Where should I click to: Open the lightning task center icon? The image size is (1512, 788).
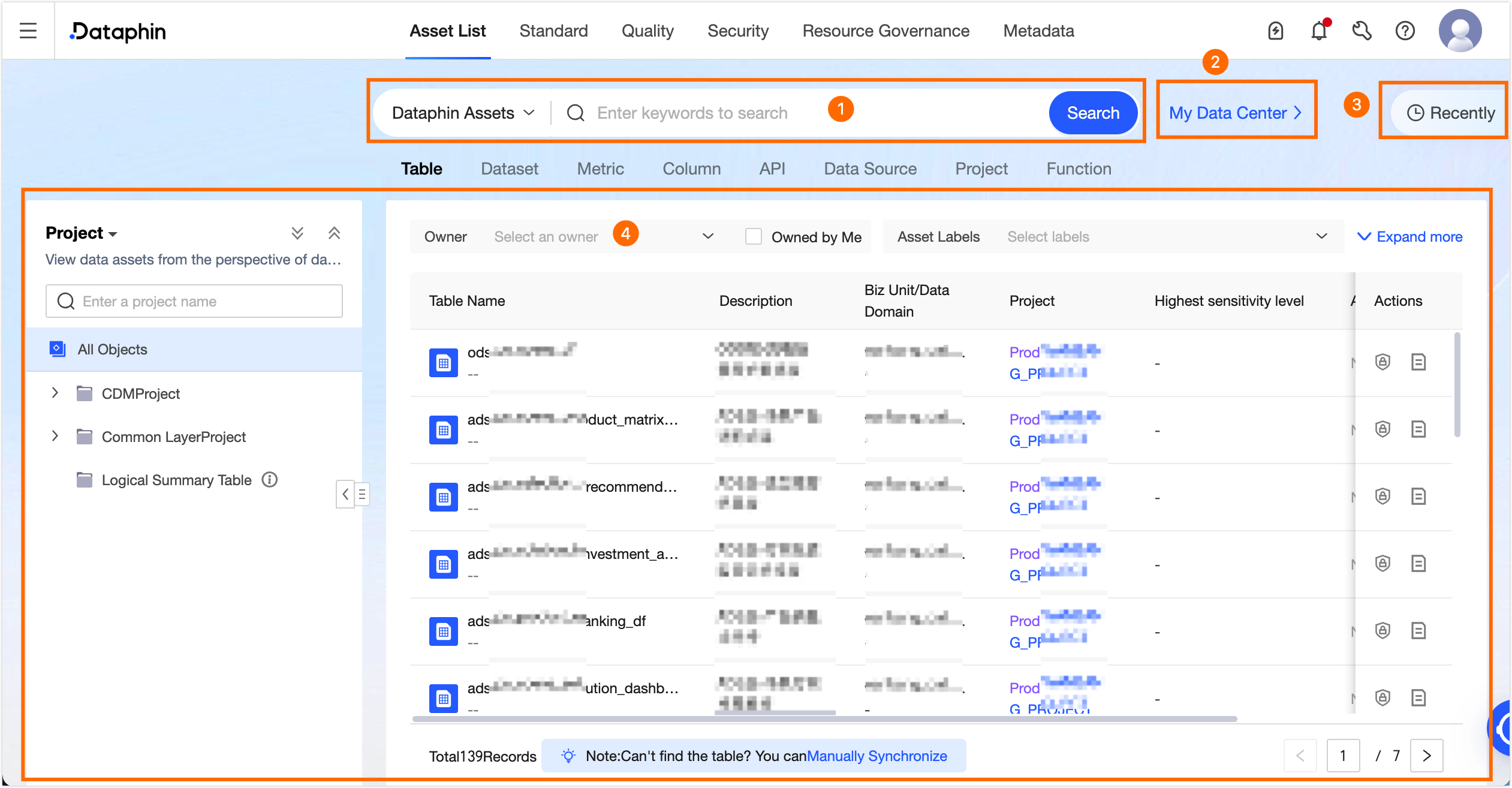1276,31
